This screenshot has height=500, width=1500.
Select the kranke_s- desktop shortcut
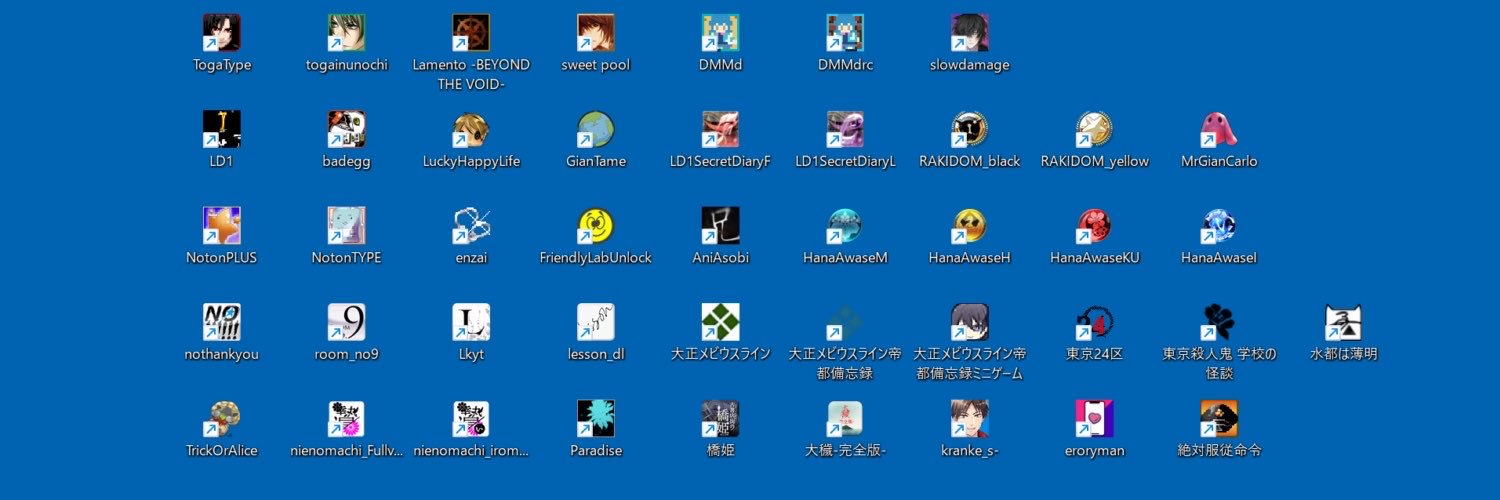970,419
